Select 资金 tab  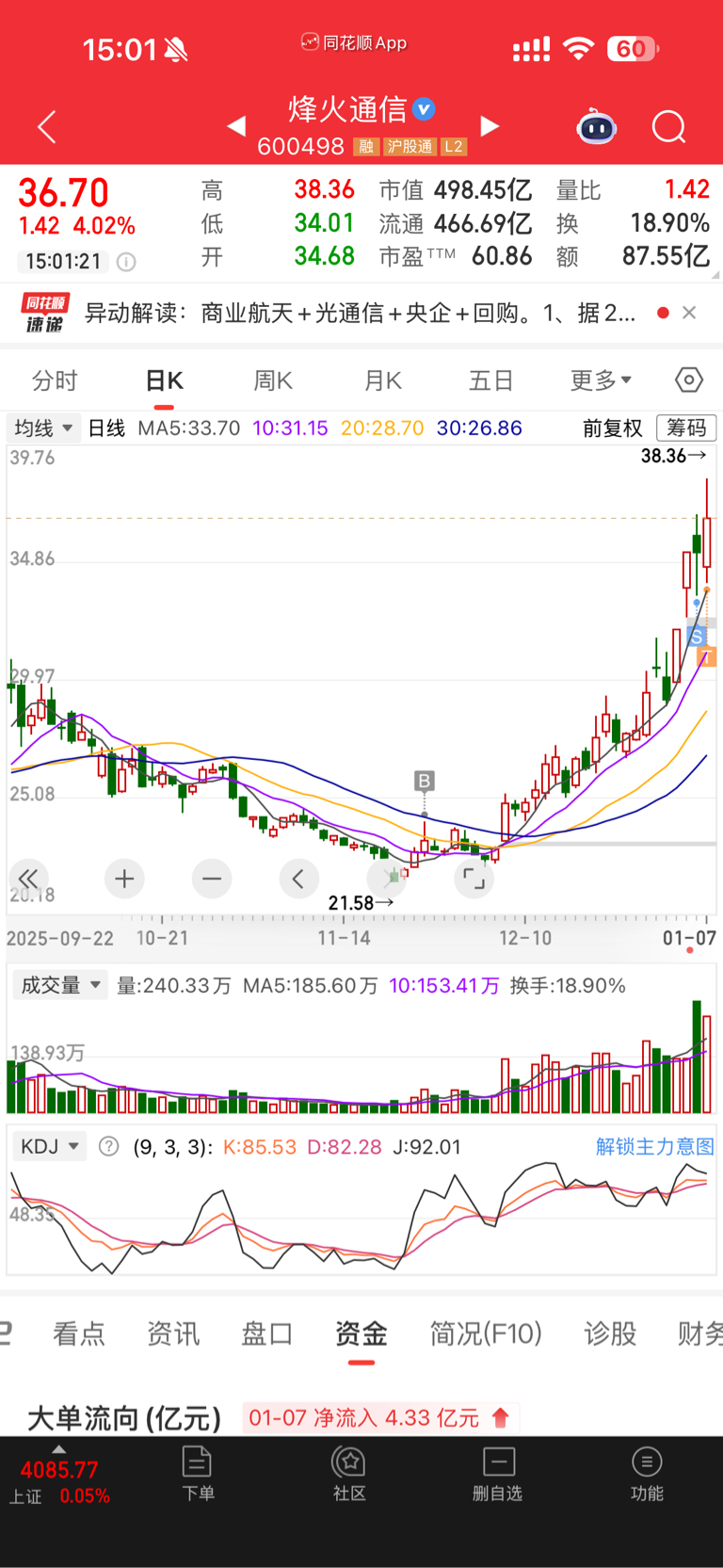click(x=361, y=1334)
